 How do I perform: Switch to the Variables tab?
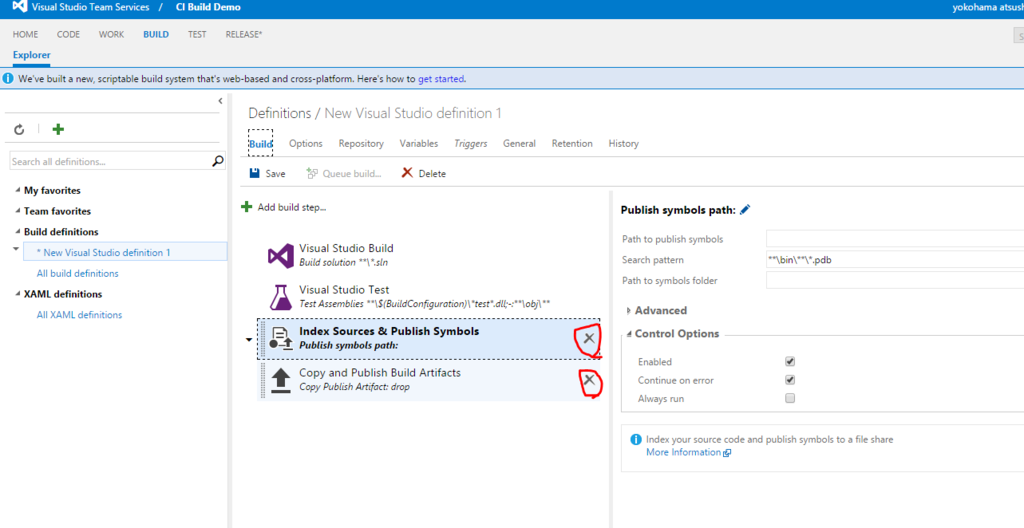point(419,144)
